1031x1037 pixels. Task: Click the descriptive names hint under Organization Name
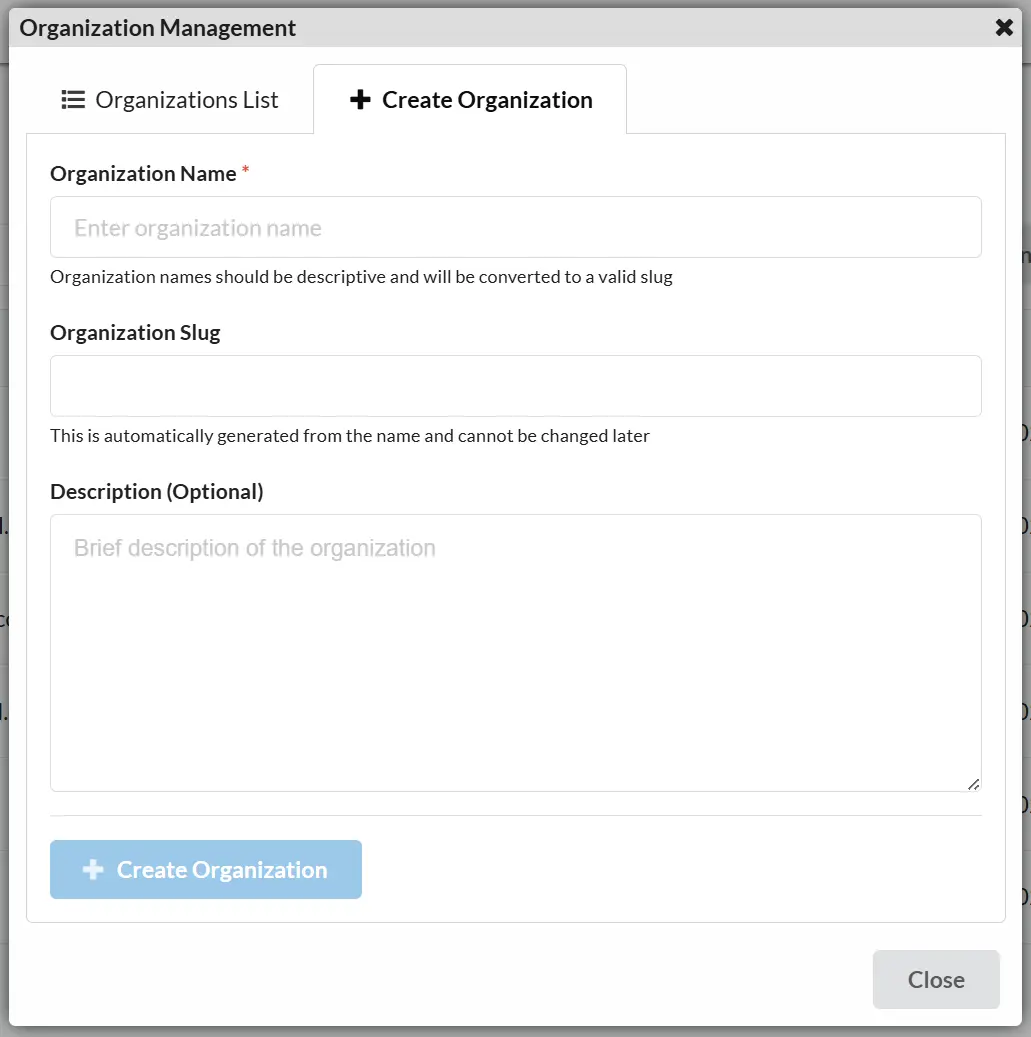[361, 276]
